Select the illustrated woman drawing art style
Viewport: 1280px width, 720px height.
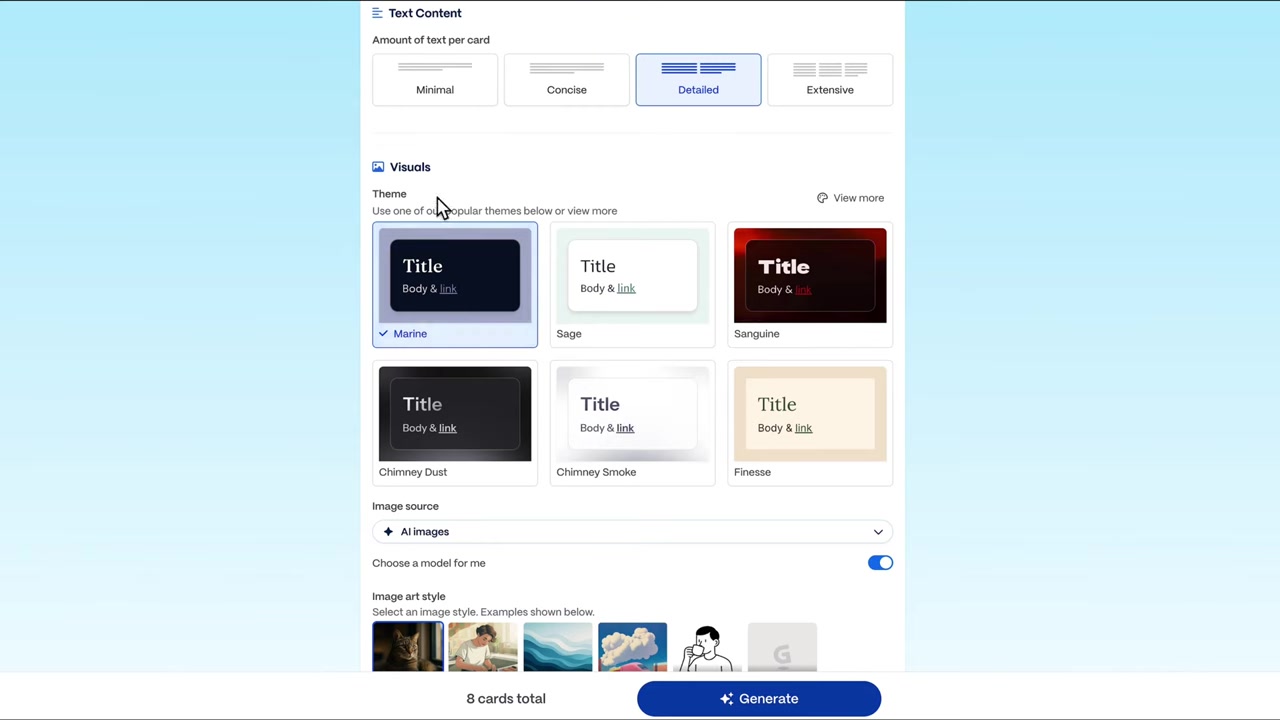(x=483, y=646)
